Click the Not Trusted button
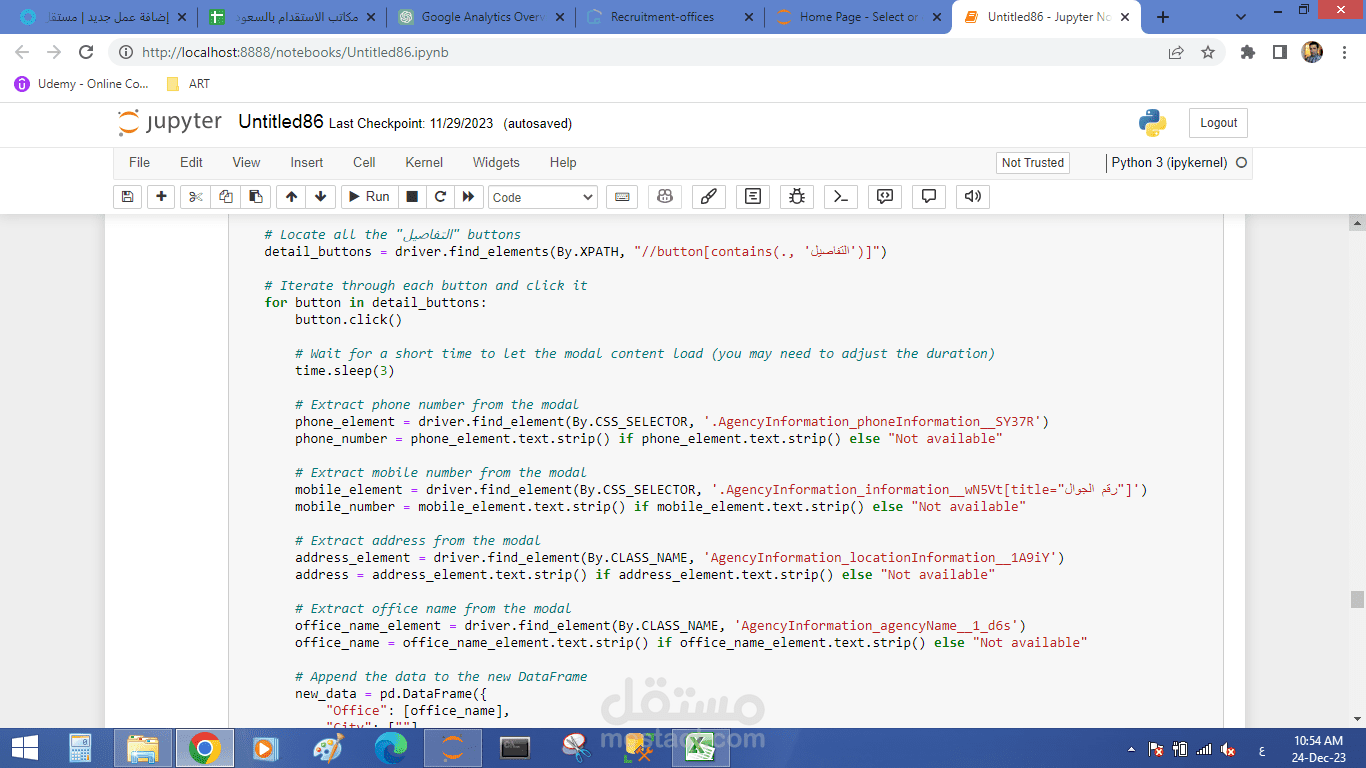Image resolution: width=1366 pixels, height=768 pixels. tap(1033, 163)
